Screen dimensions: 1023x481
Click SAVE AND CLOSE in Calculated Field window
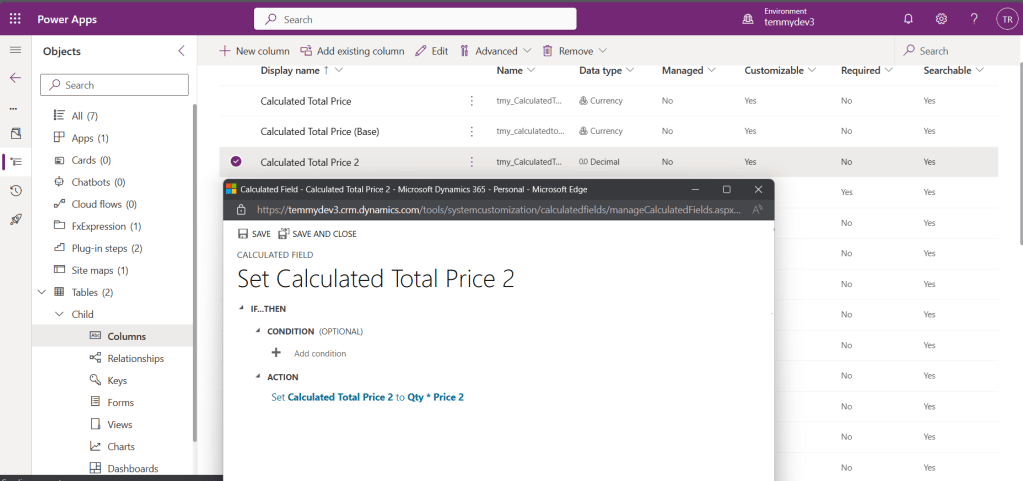(x=317, y=234)
